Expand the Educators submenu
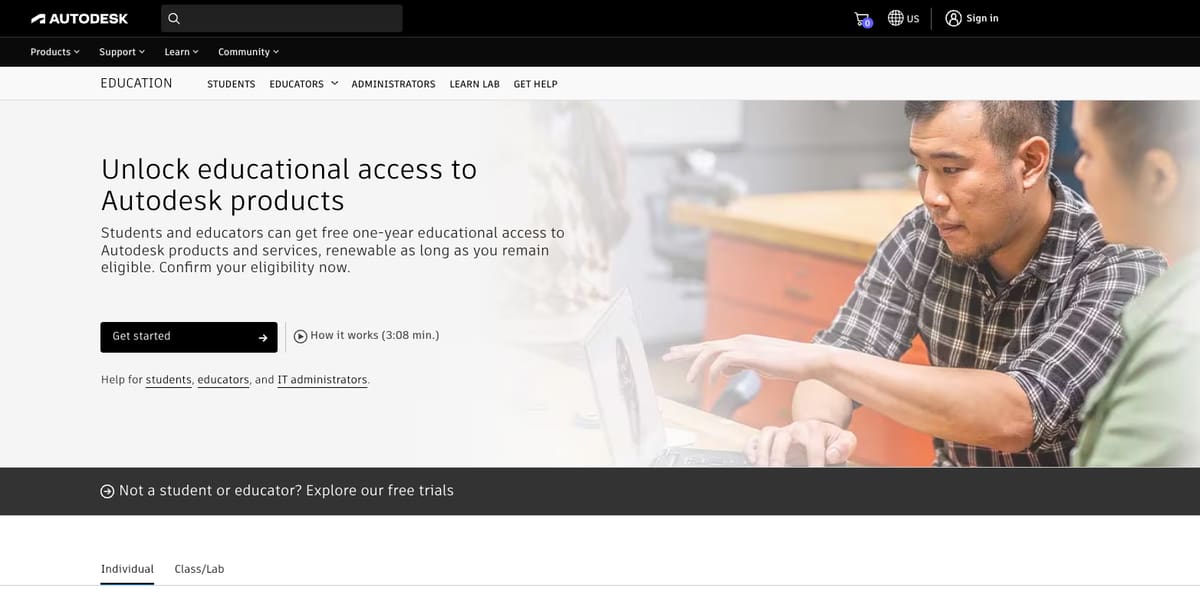 303,84
